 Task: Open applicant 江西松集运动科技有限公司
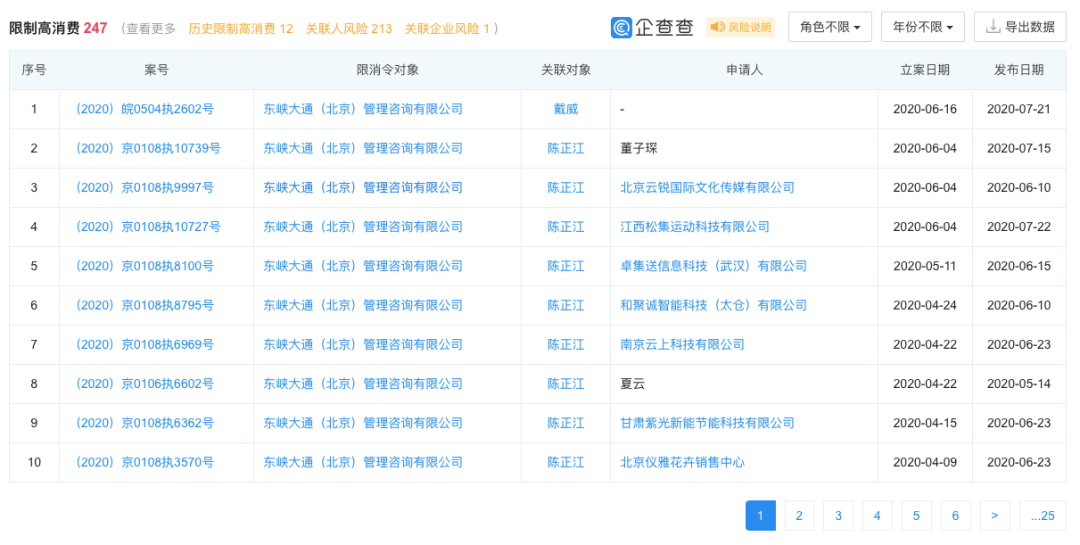[695, 227]
